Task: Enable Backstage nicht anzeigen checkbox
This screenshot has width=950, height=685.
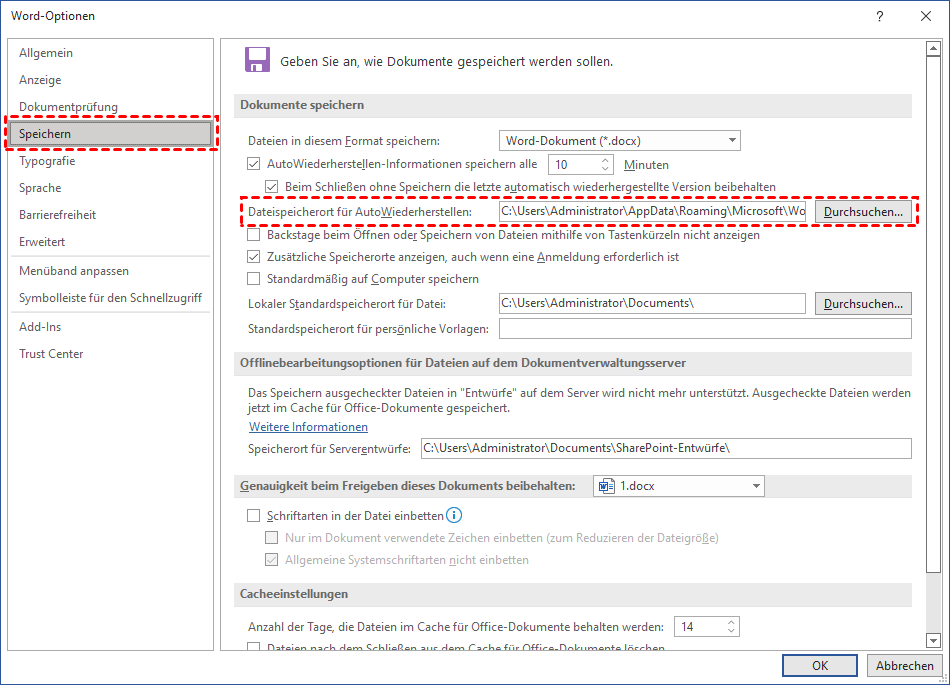Action: tap(254, 235)
